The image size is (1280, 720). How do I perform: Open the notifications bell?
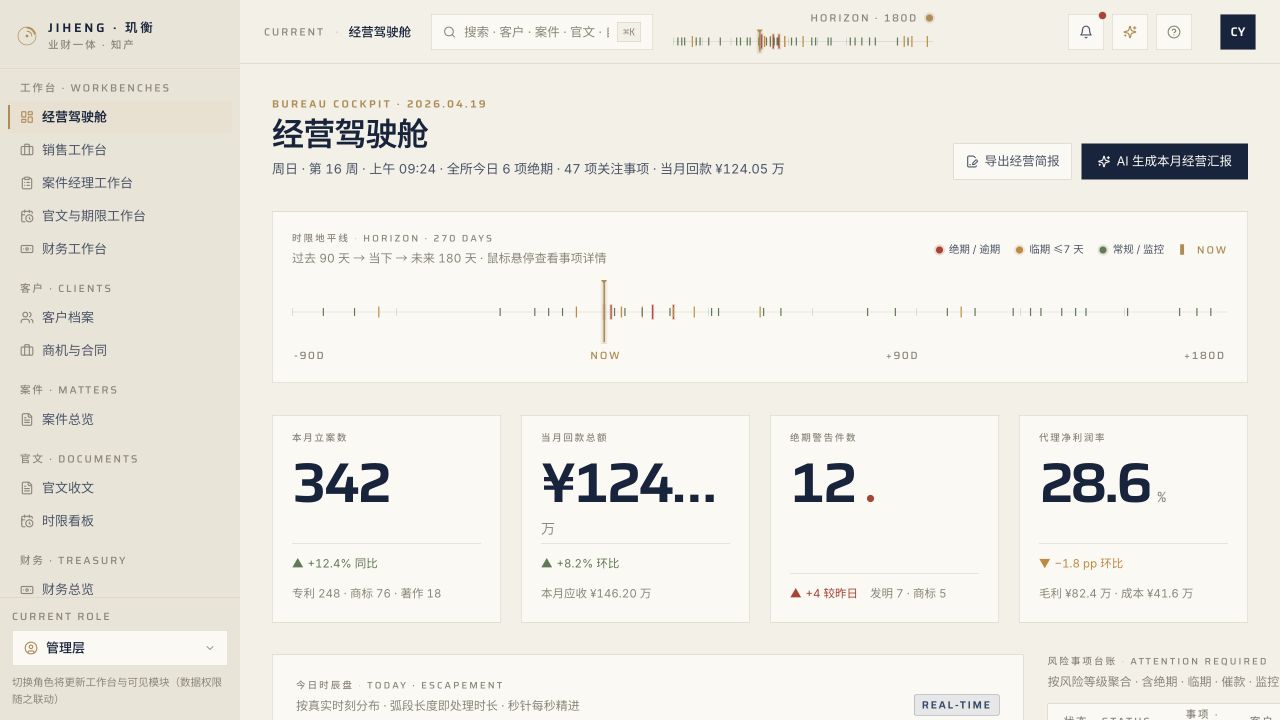[1086, 32]
